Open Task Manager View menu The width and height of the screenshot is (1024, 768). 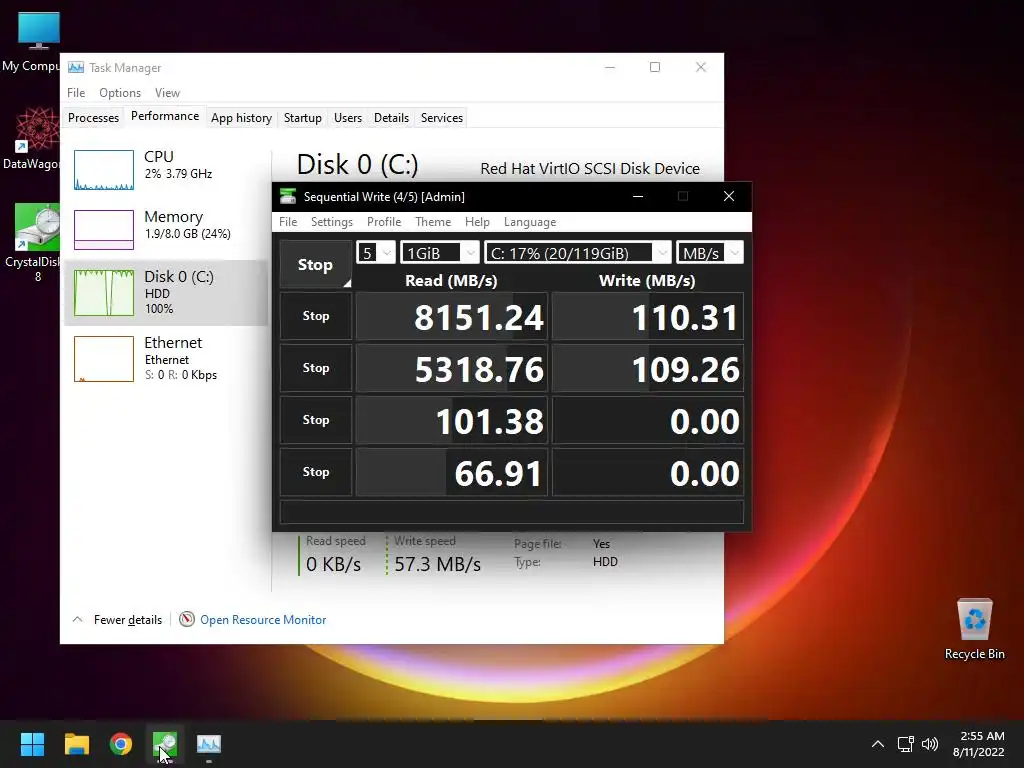(167, 93)
